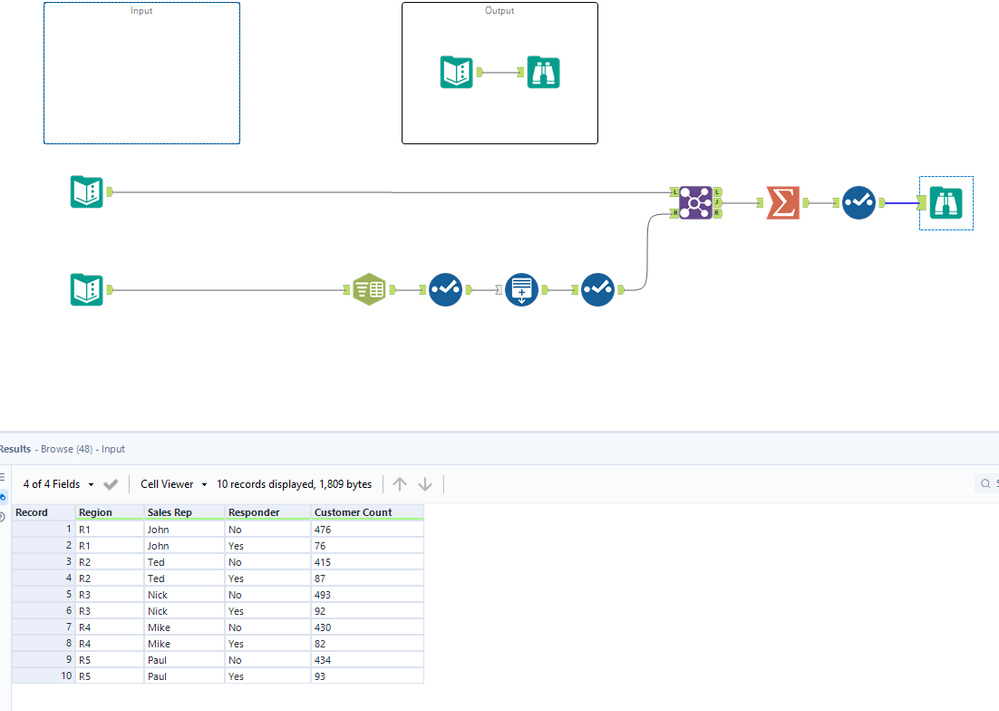
Task: Click the Results panel options menu icon
Action: 4,476
